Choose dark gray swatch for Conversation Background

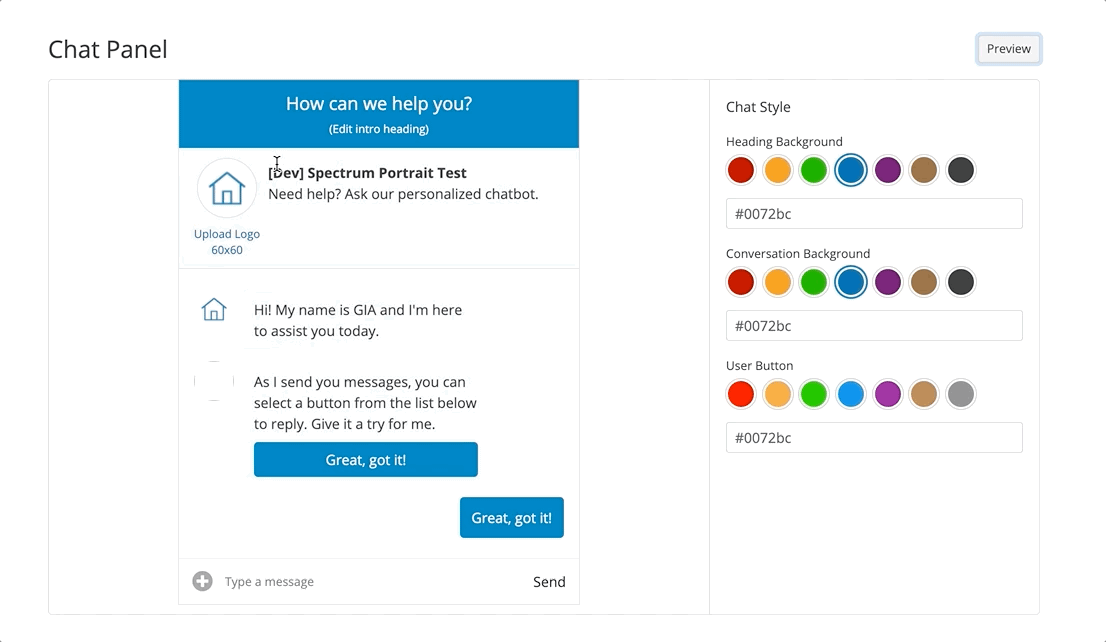click(961, 282)
